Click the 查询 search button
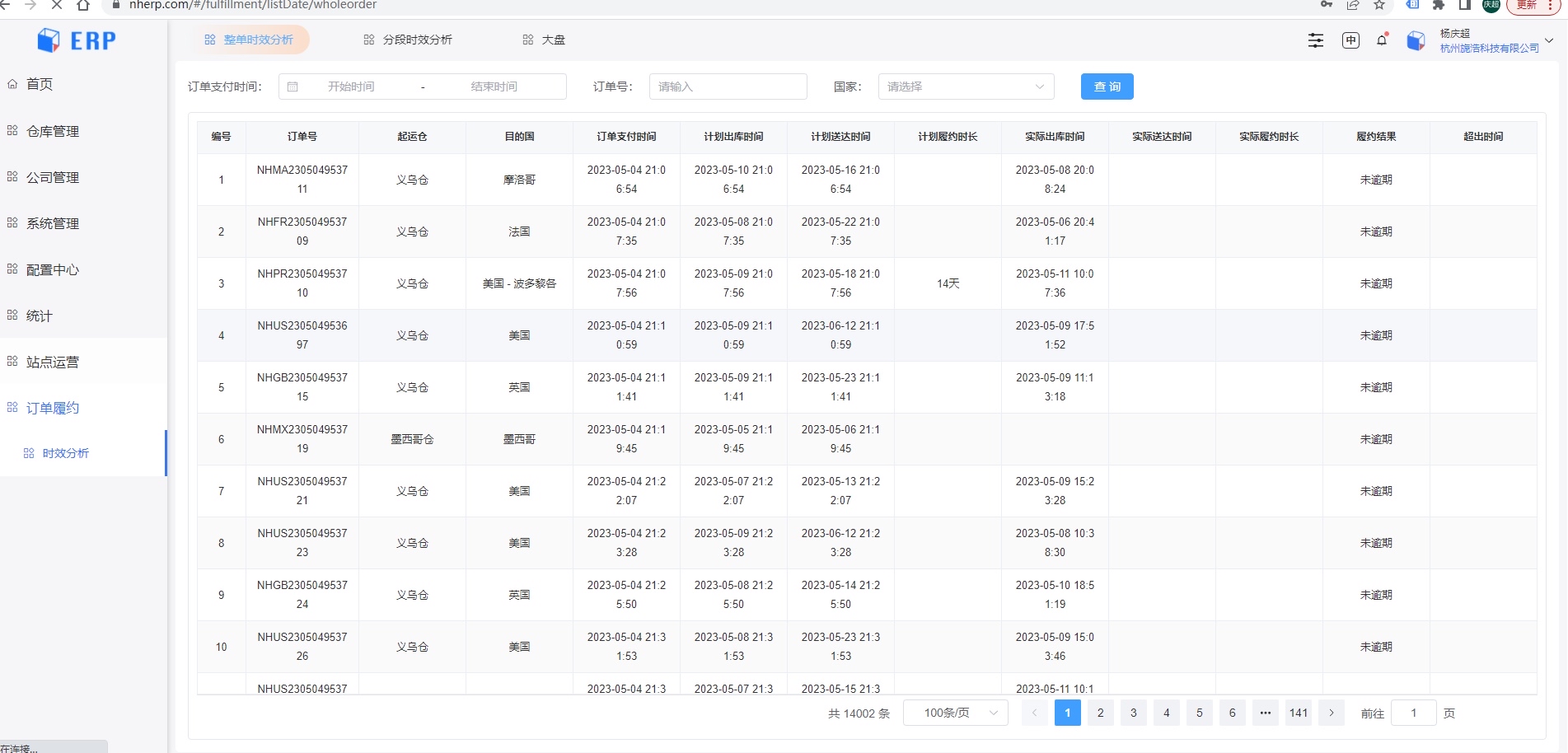Viewport: 1568px width, 753px height. point(1107,87)
